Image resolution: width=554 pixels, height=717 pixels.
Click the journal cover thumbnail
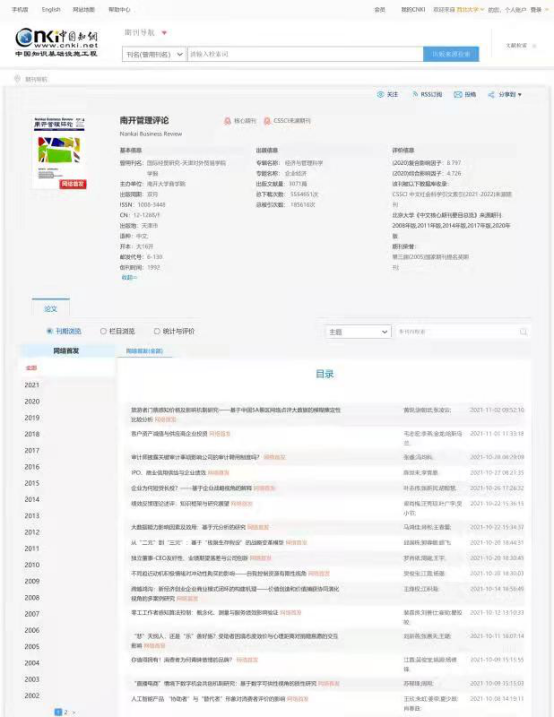59,153
